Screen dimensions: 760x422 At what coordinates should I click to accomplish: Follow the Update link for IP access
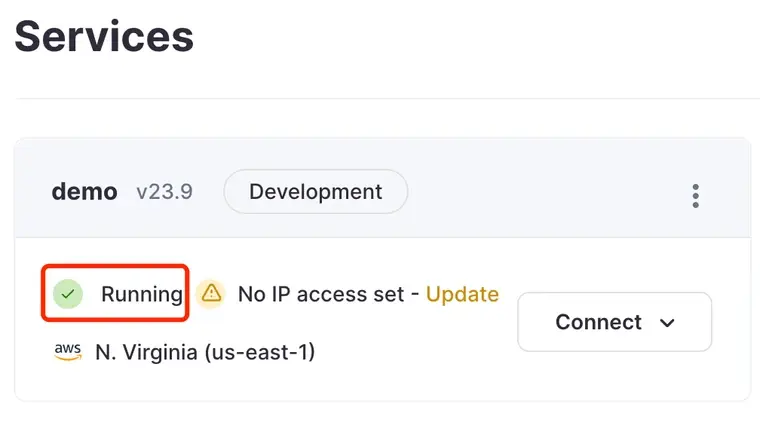point(462,294)
